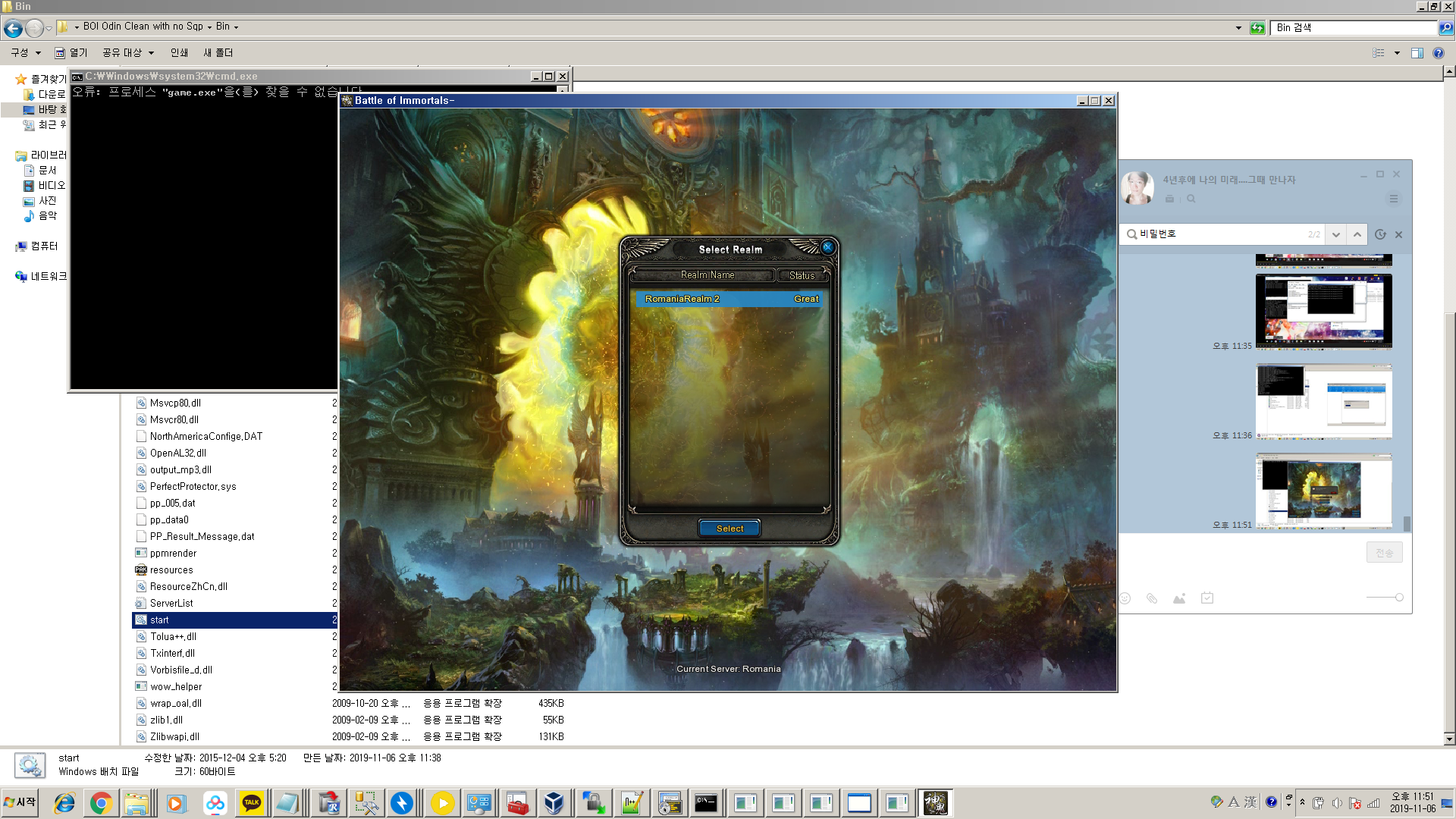The width and height of the screenshot is (1456, 819).
Task: Click the emoticon icon in chat
Action: pyautogui.click(x=1125, y=598)
